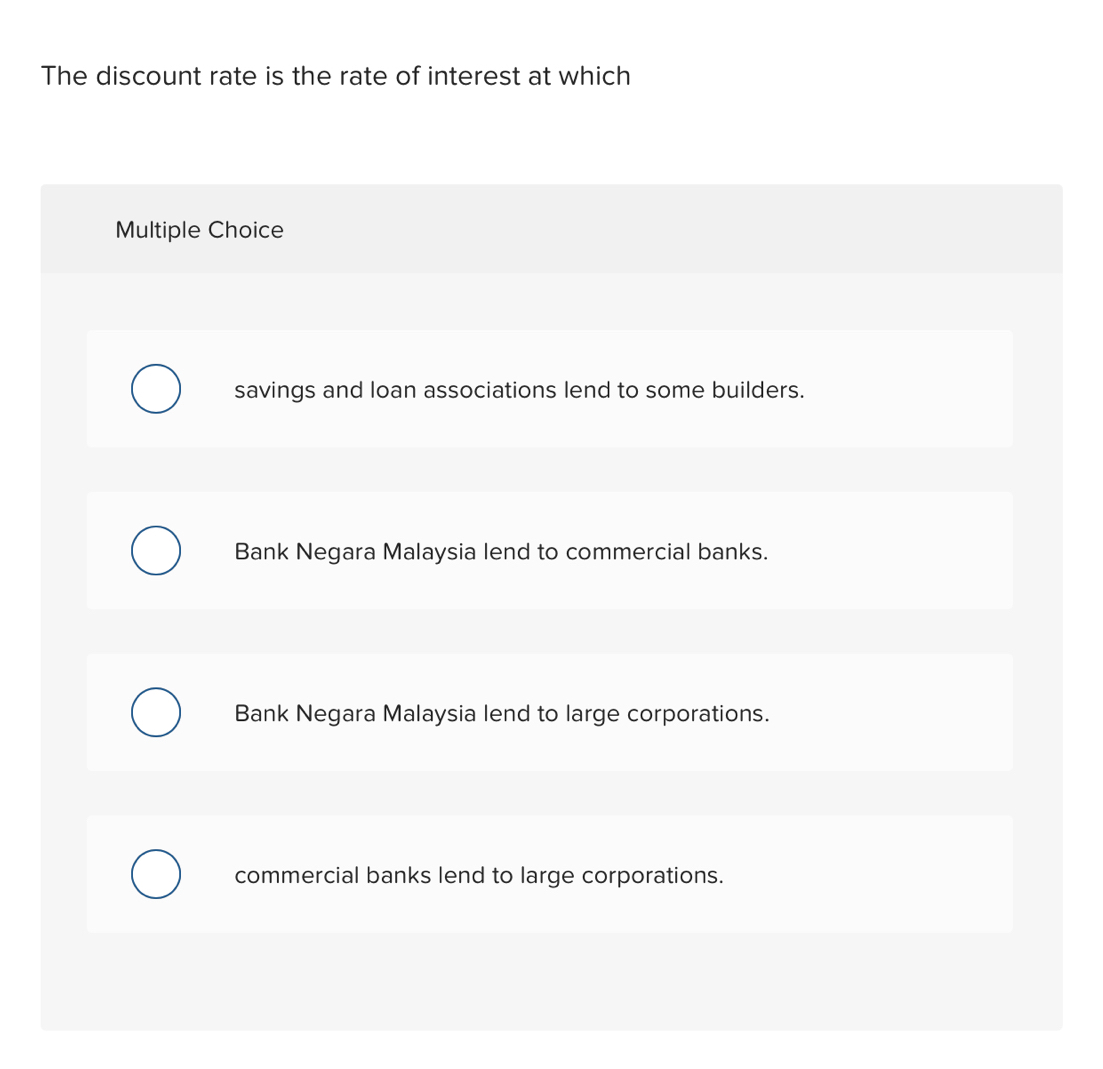Click 'Bank Negara Malaysia' in the third answer option
1103x1069 pixels.
355,714
